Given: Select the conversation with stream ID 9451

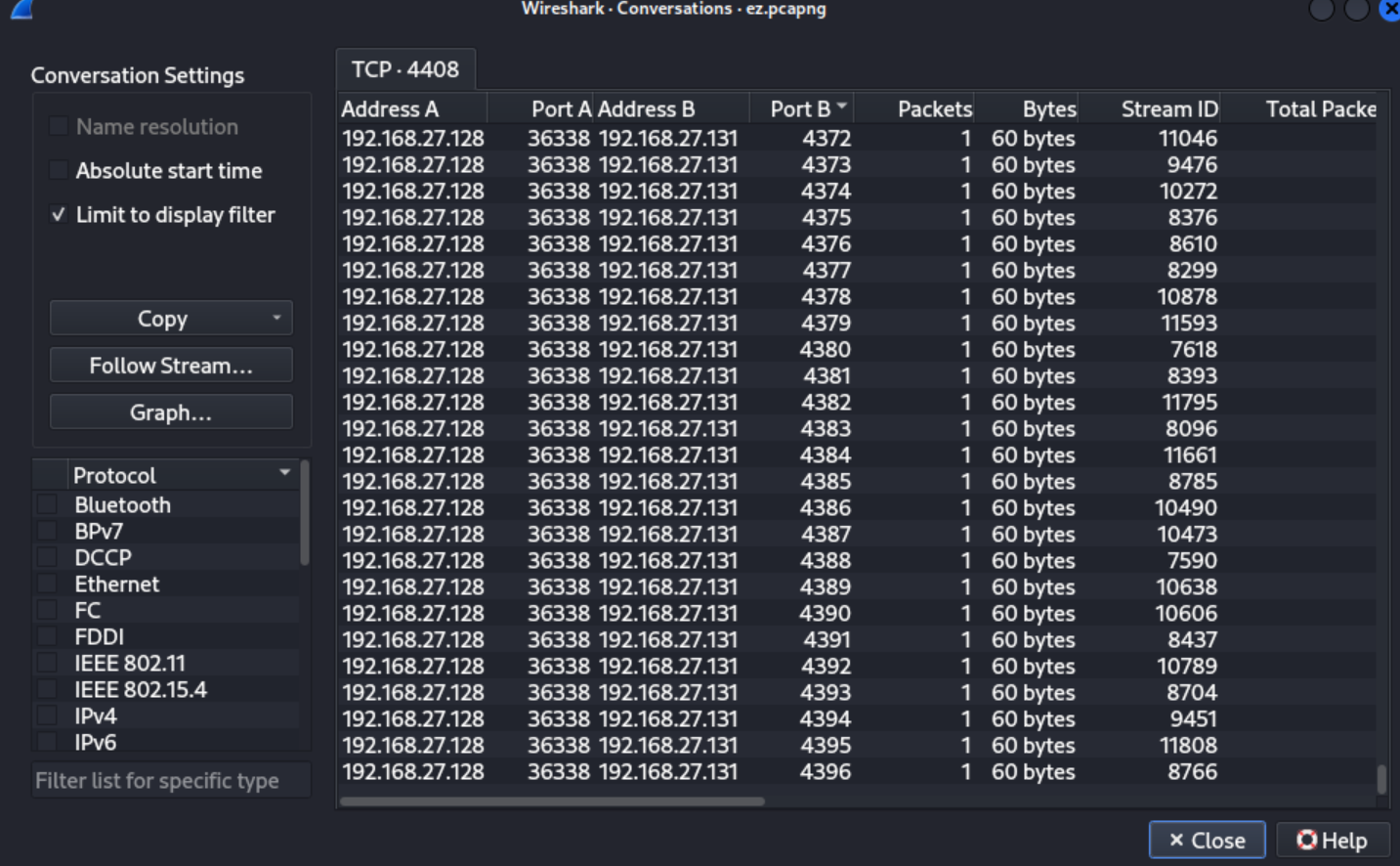Looking at the screenshot, I should point(858,718).
